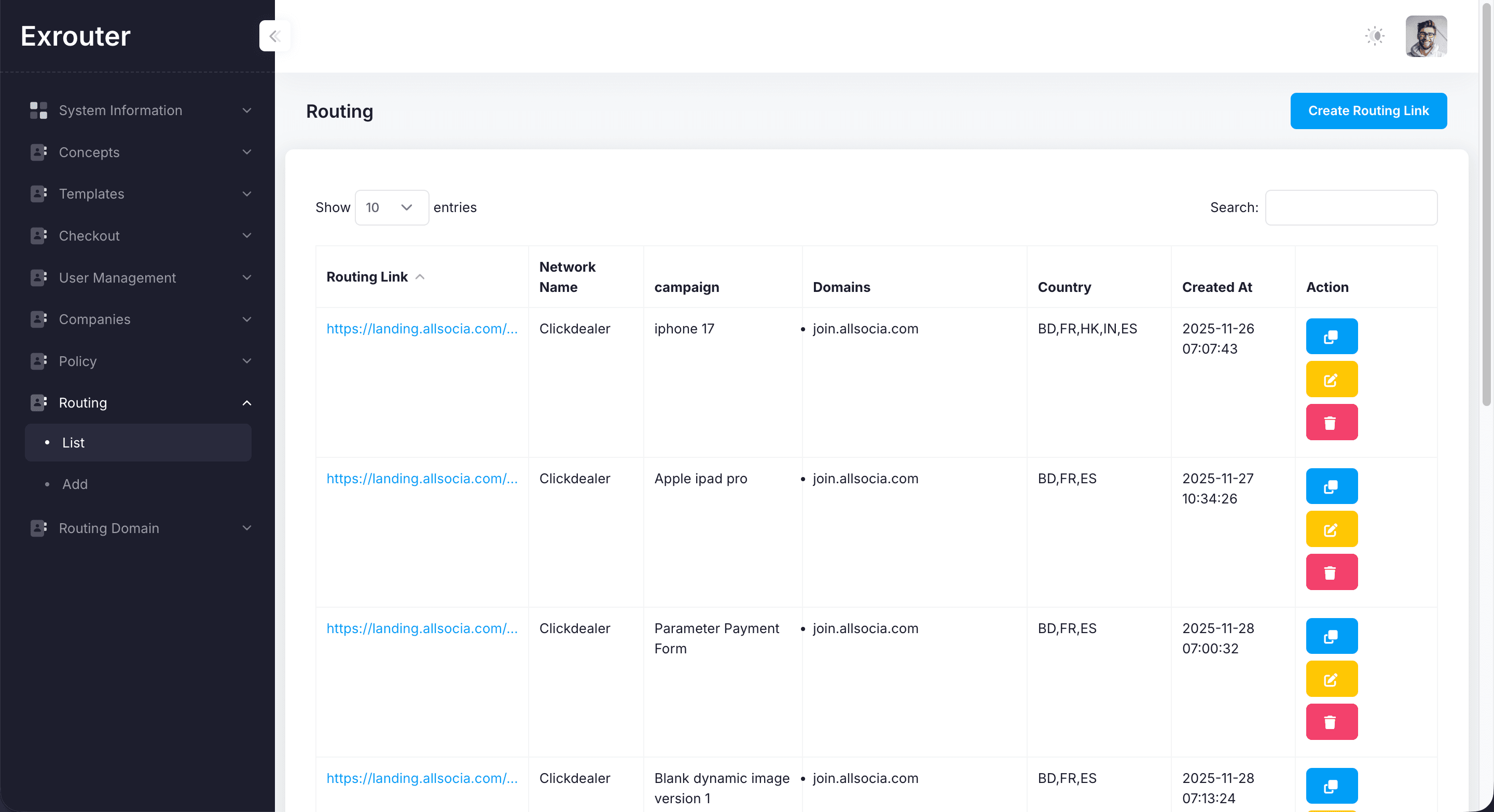Open the Concepts menu item

coord(138,152)
